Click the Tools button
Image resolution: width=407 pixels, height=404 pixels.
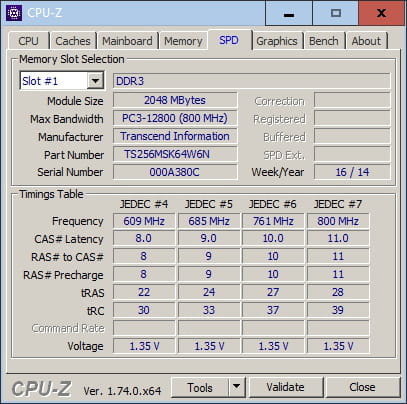tap(200, 387)
